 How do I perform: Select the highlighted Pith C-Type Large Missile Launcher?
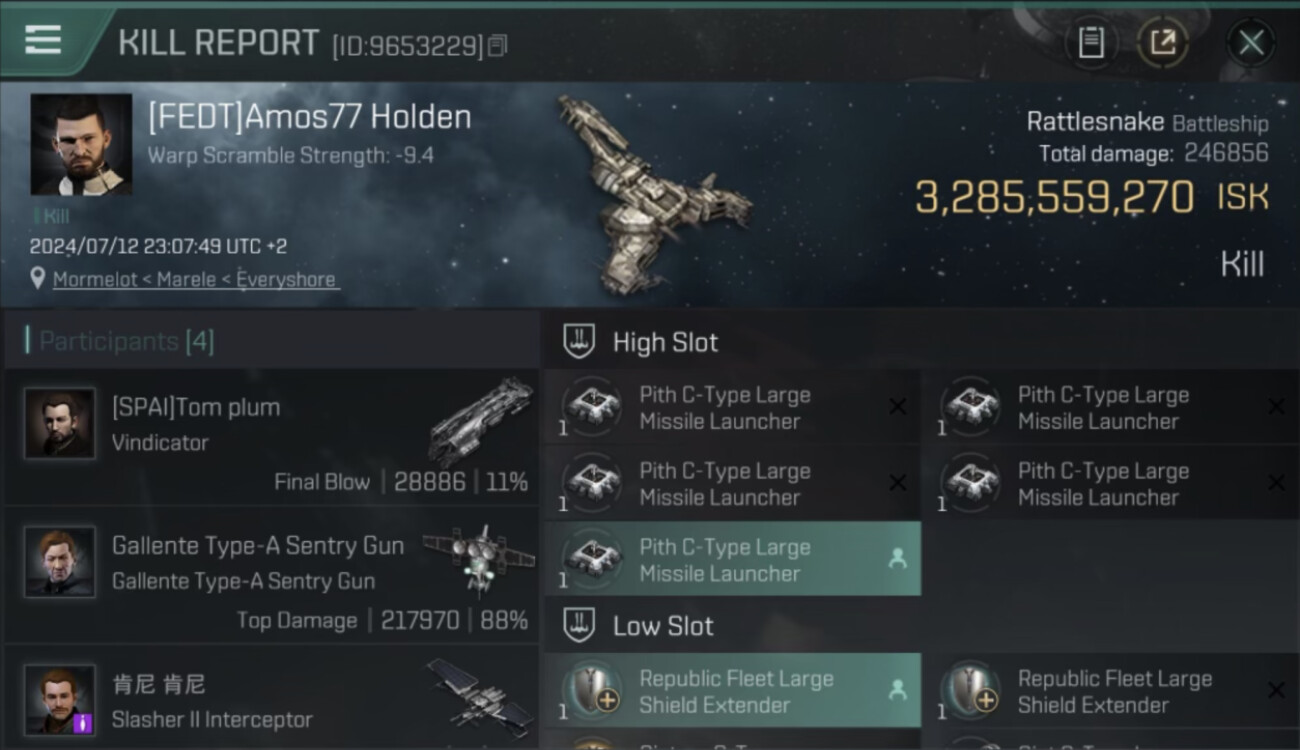[x=732, y=559]
